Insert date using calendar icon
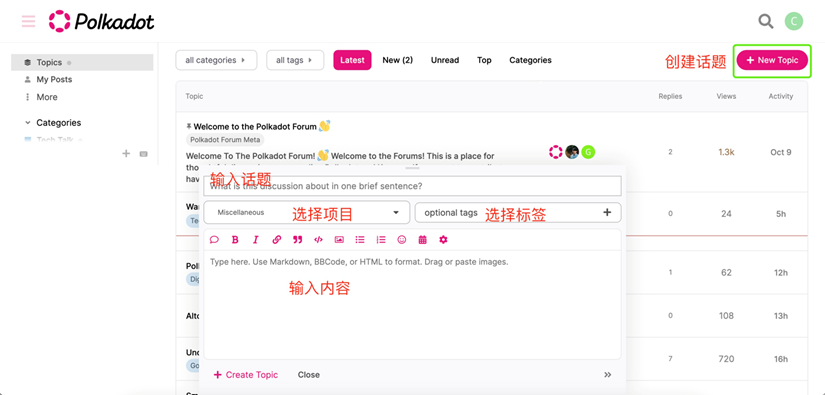825x395 pixels. pos(422,240)
